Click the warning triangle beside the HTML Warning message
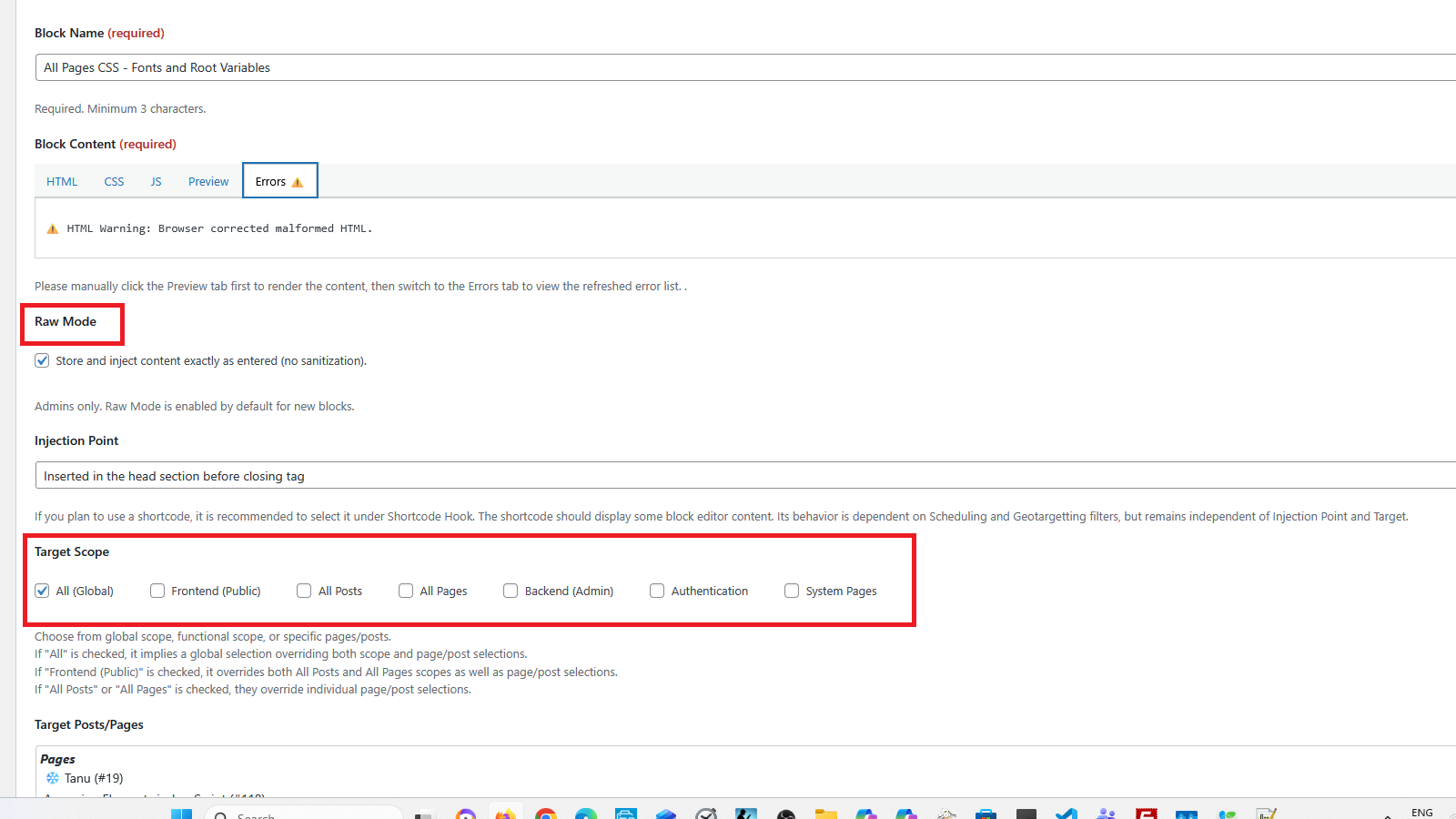Image resolution: width=1456 pixels, height=819 pixels. (x=53, y=227)
